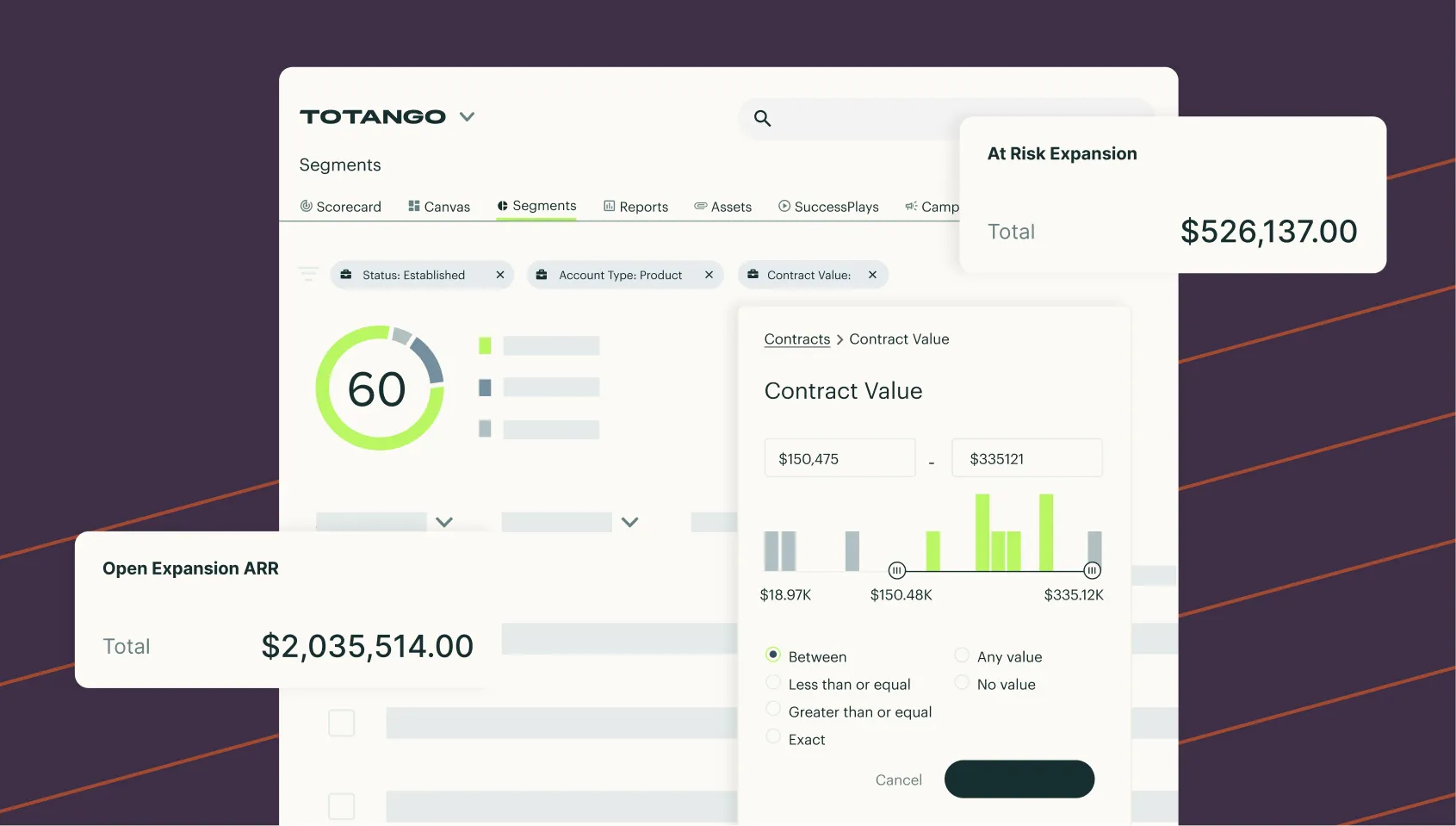Grab the left range slider handle
Screen dimensions: 1456x826
pyautogui.click(x=897, y=570)
